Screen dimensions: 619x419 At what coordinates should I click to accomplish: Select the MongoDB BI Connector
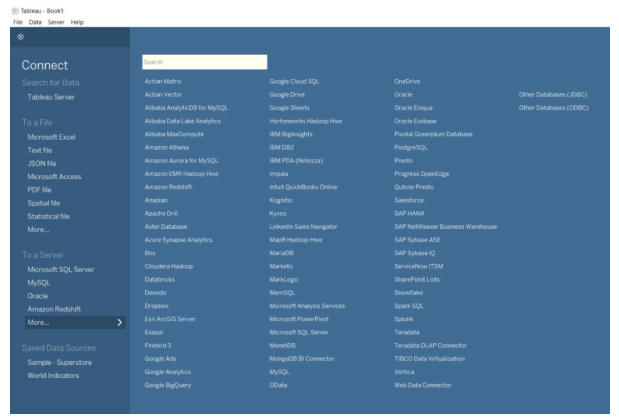click(302, 359)
